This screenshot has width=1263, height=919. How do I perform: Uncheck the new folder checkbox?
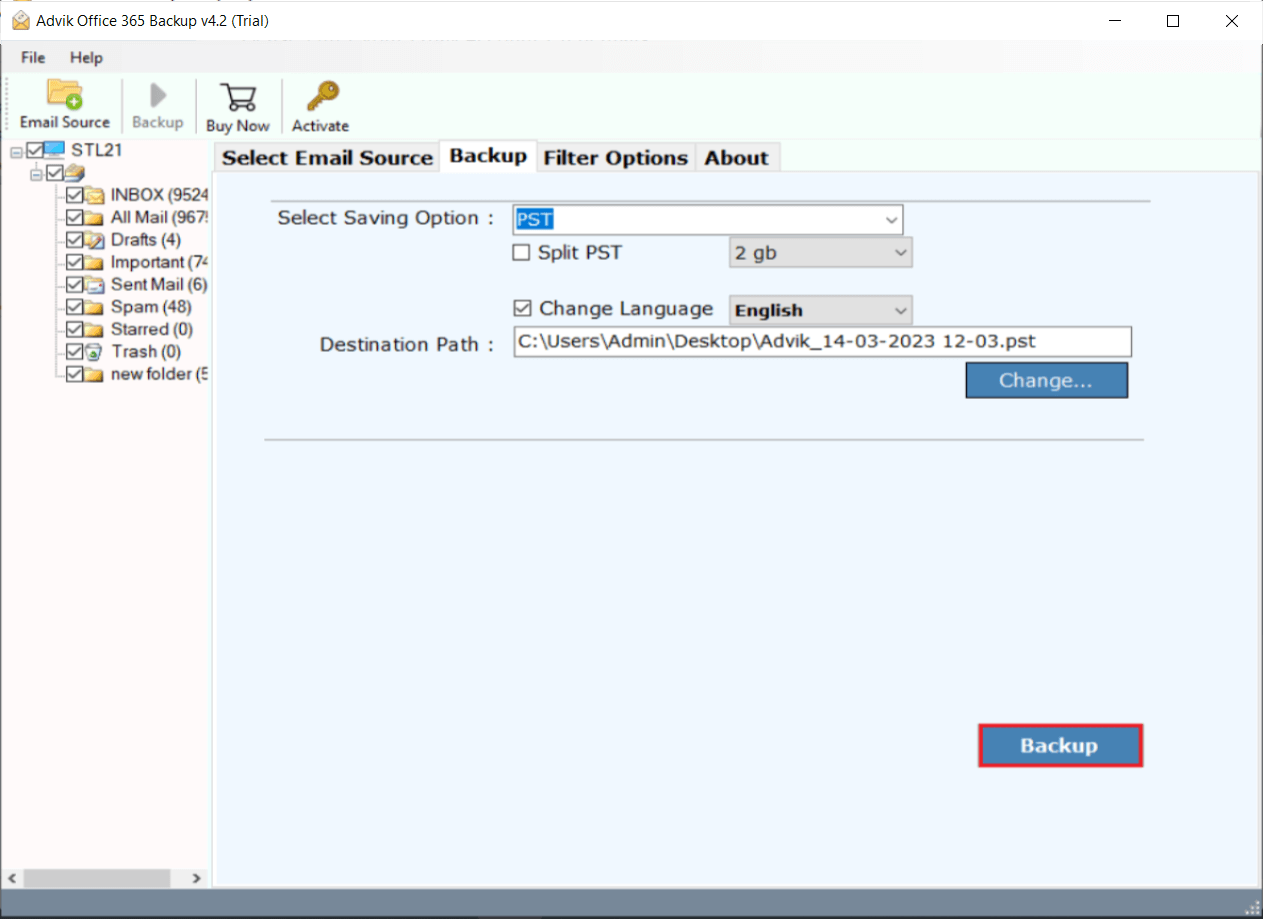(x=74, y=374)
